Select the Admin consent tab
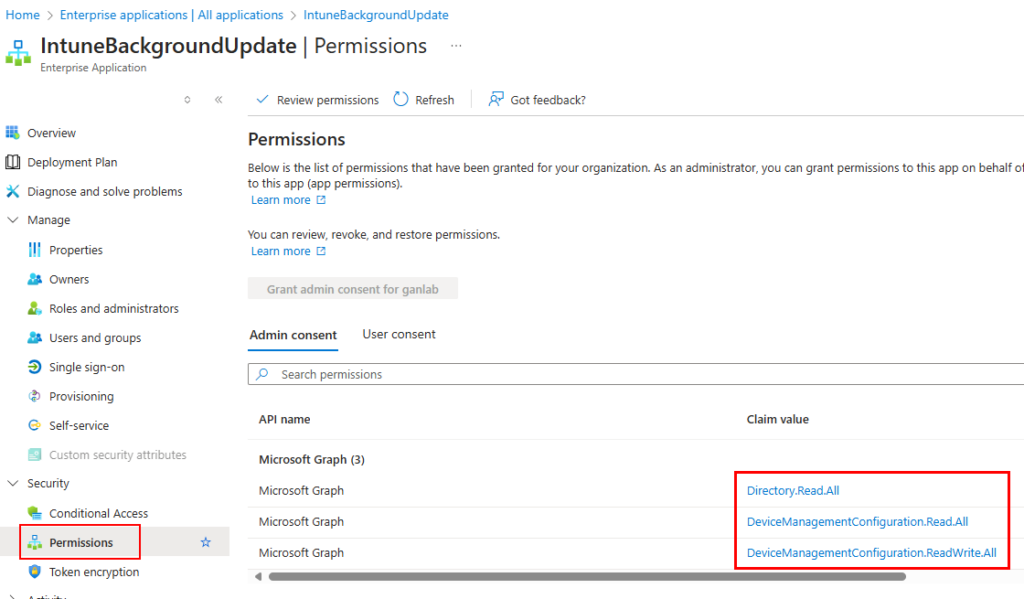Image resolution: width=1024 pixels, height=599 pixels. tap(293, 335)
